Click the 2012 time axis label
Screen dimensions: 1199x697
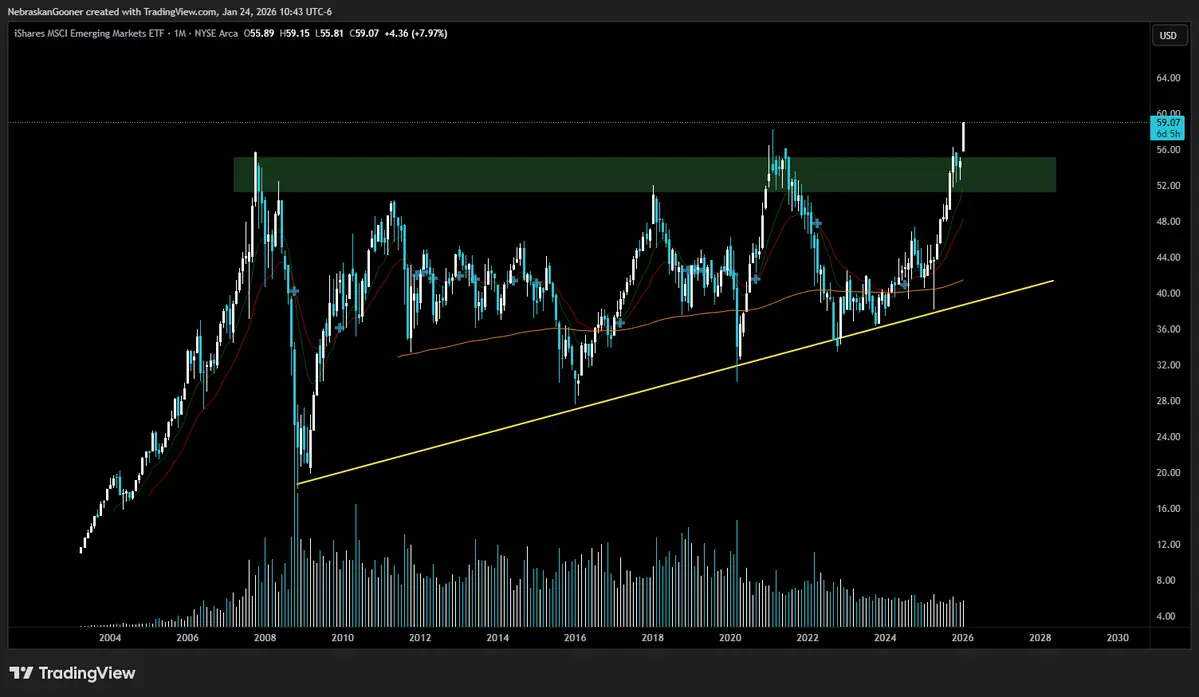tap(420, 638)
